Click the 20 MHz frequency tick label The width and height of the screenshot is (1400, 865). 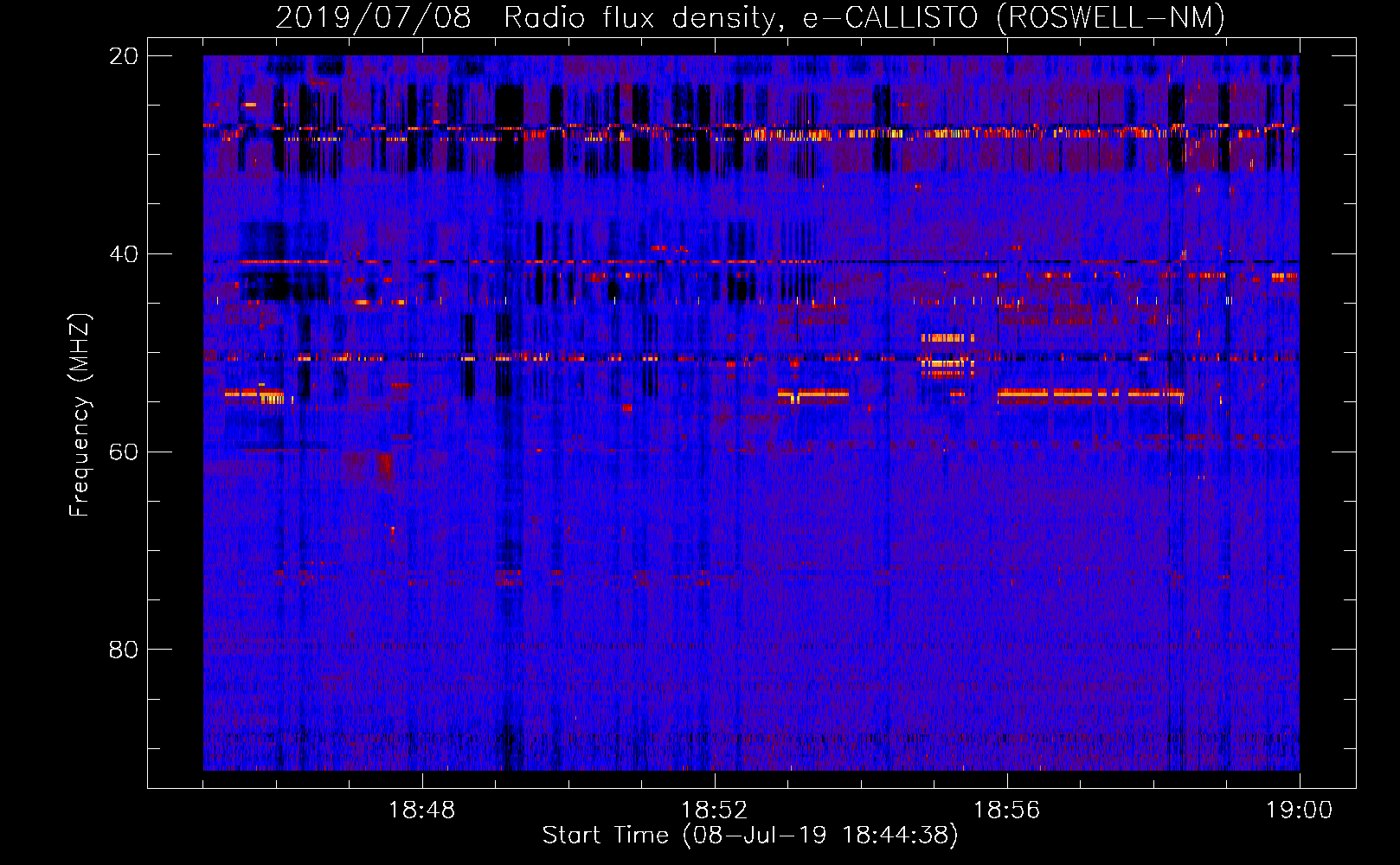[x=123, y=56]
